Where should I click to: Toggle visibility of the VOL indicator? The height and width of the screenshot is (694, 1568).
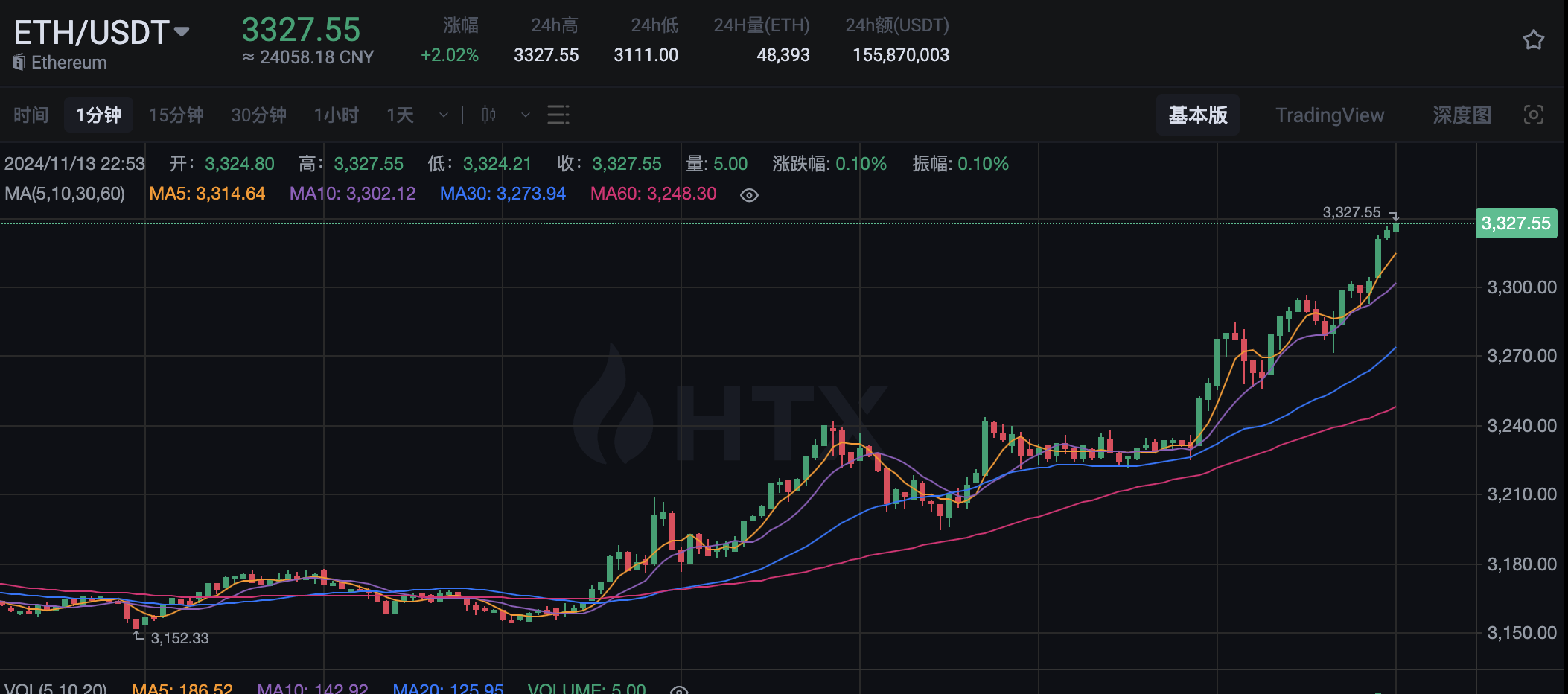pos(678,690)
